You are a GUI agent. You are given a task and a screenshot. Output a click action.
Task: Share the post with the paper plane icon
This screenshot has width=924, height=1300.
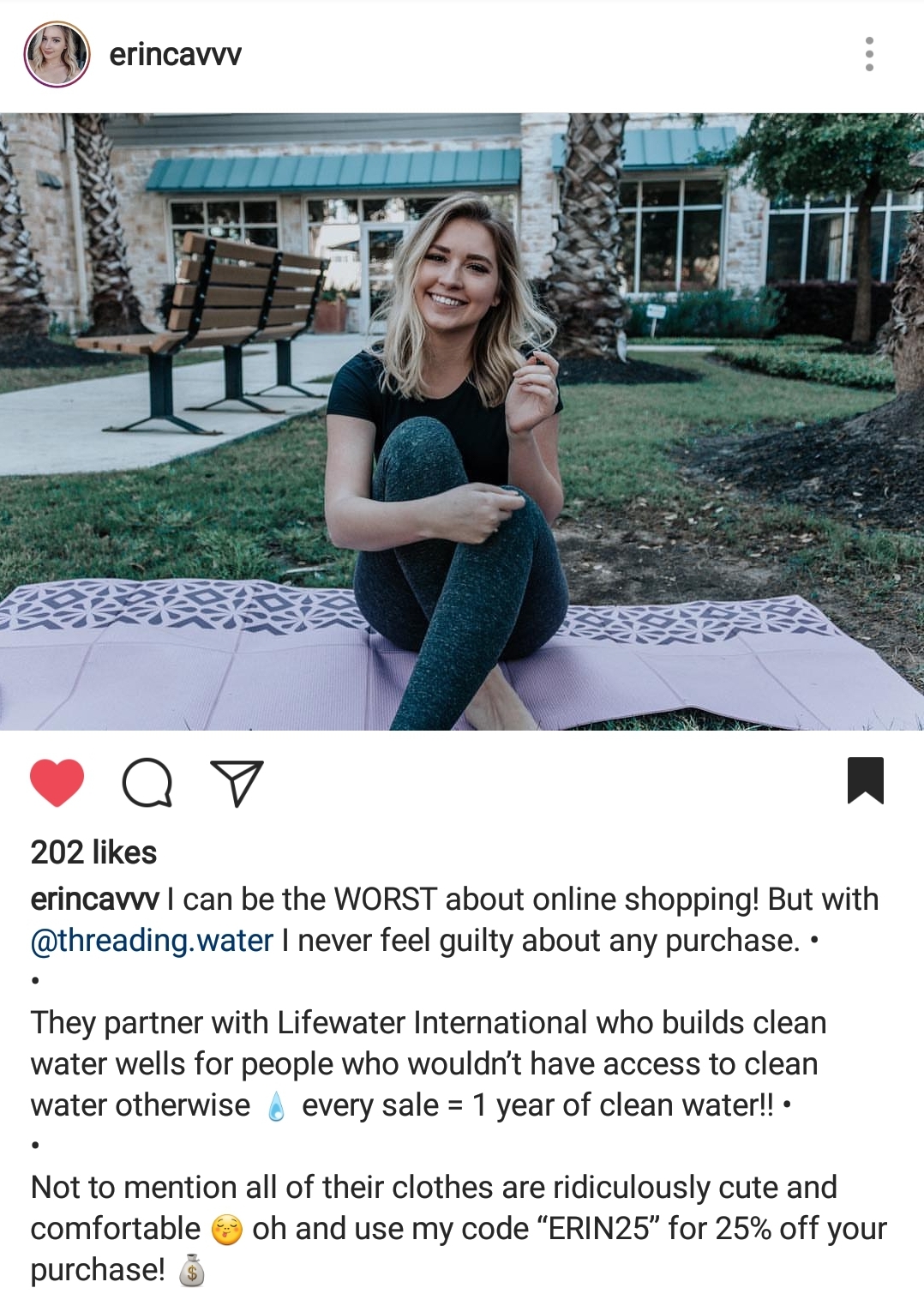[x=237, y=782]
